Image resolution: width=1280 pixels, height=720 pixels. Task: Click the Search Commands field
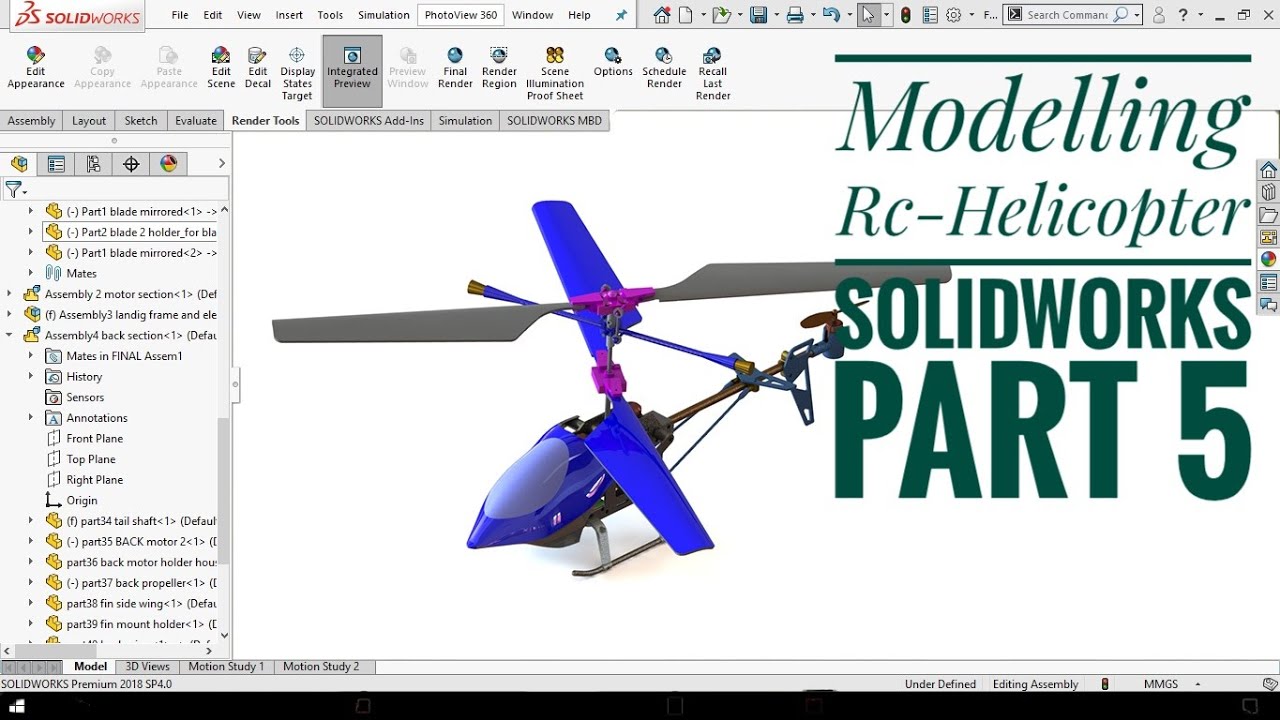tap(1068, 15)
